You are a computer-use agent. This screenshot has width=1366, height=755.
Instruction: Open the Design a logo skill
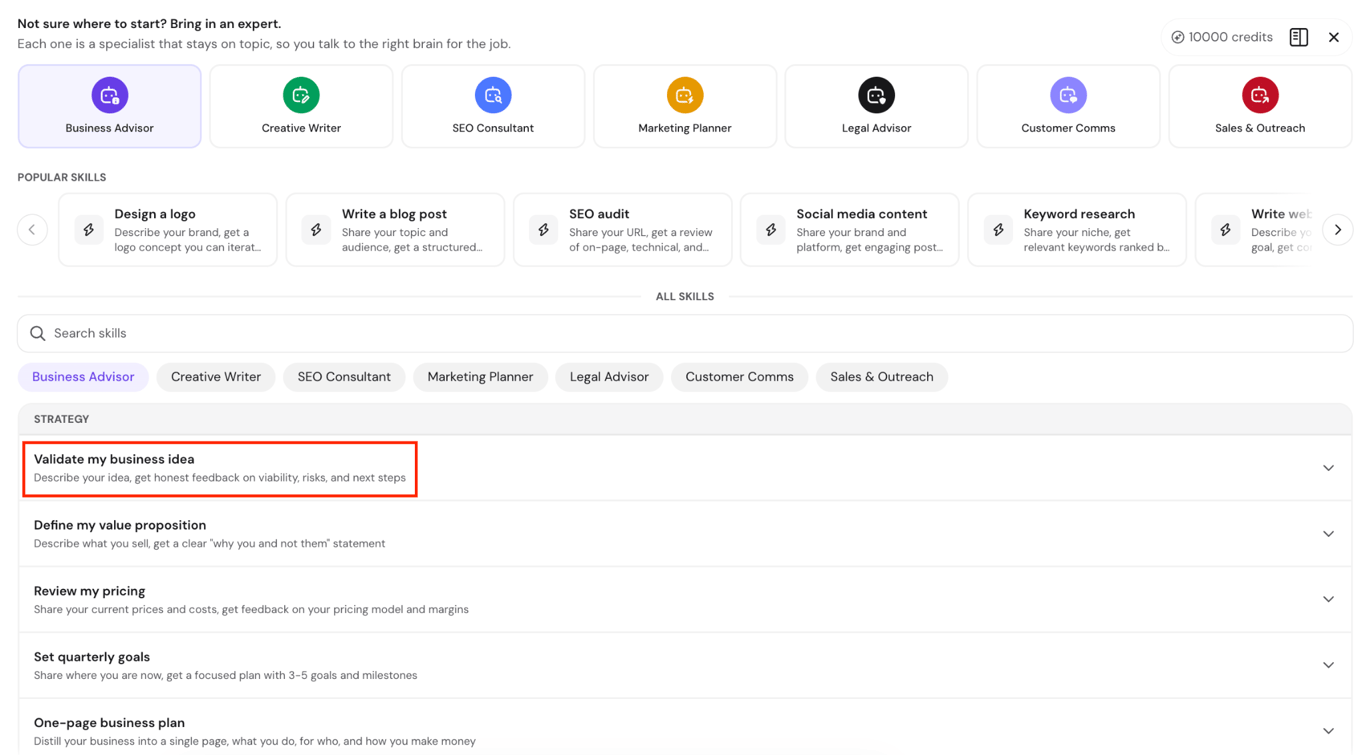(x=168, y=230)
